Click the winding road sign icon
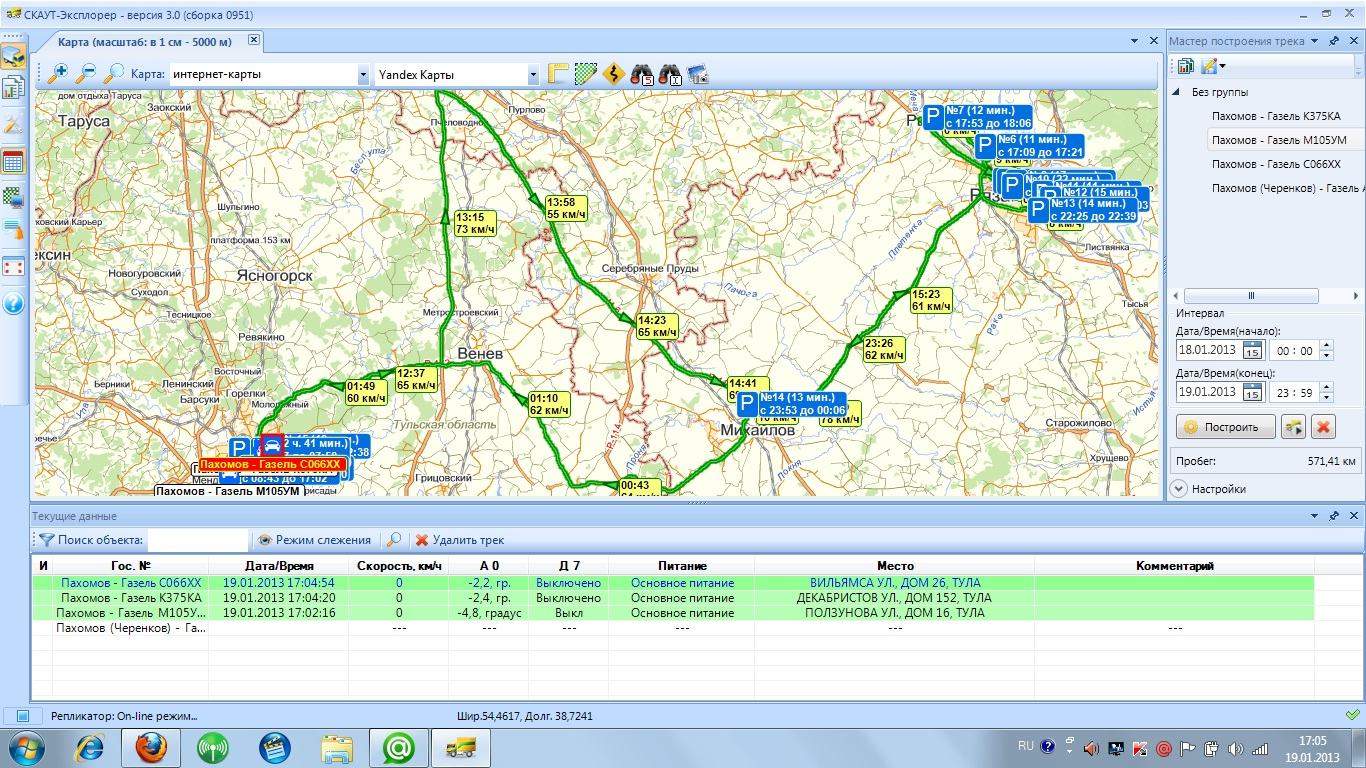1366x768 pixels. [x=614, y=74]
